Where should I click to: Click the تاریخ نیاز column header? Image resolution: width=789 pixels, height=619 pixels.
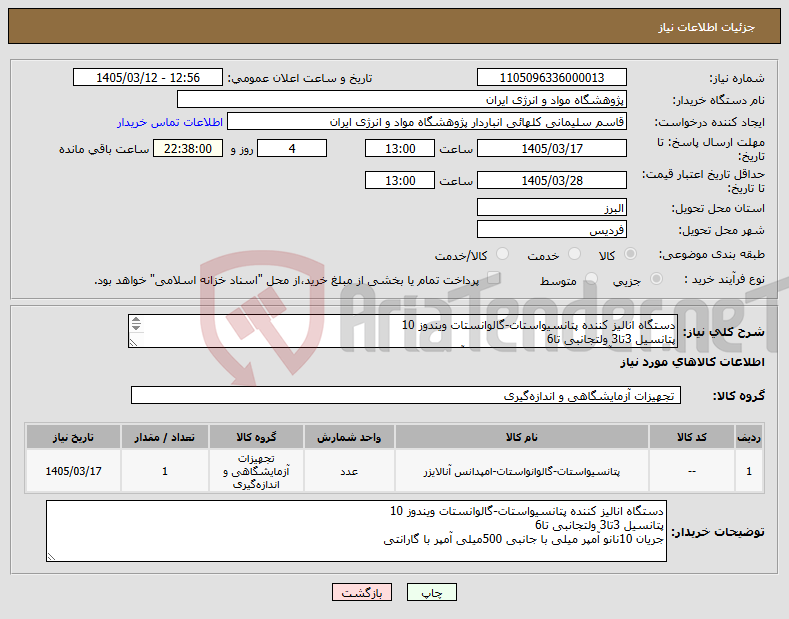click(73, 437)
